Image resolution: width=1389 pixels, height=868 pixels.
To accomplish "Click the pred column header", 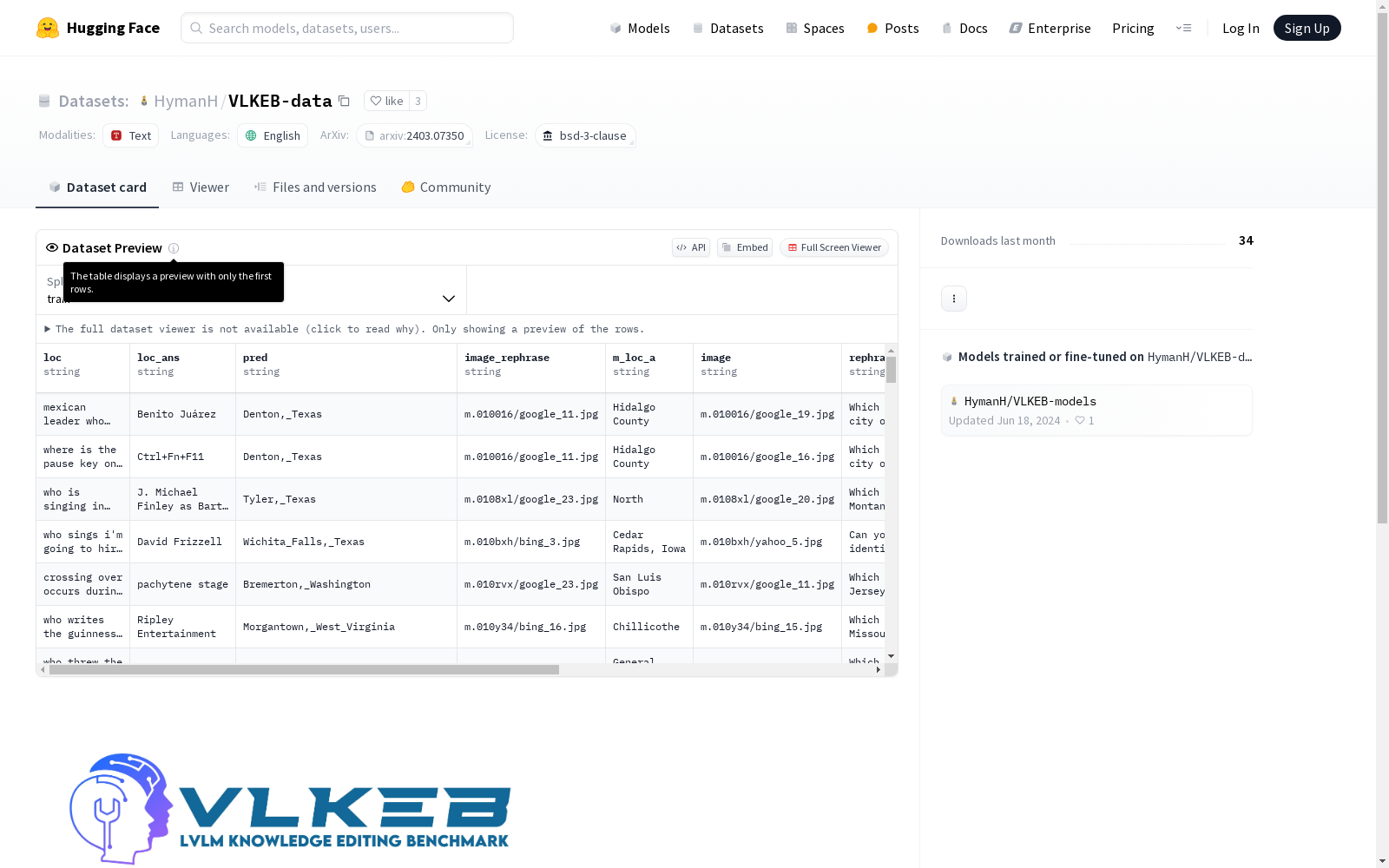I will pyautogui.click(x=346, y=368).
